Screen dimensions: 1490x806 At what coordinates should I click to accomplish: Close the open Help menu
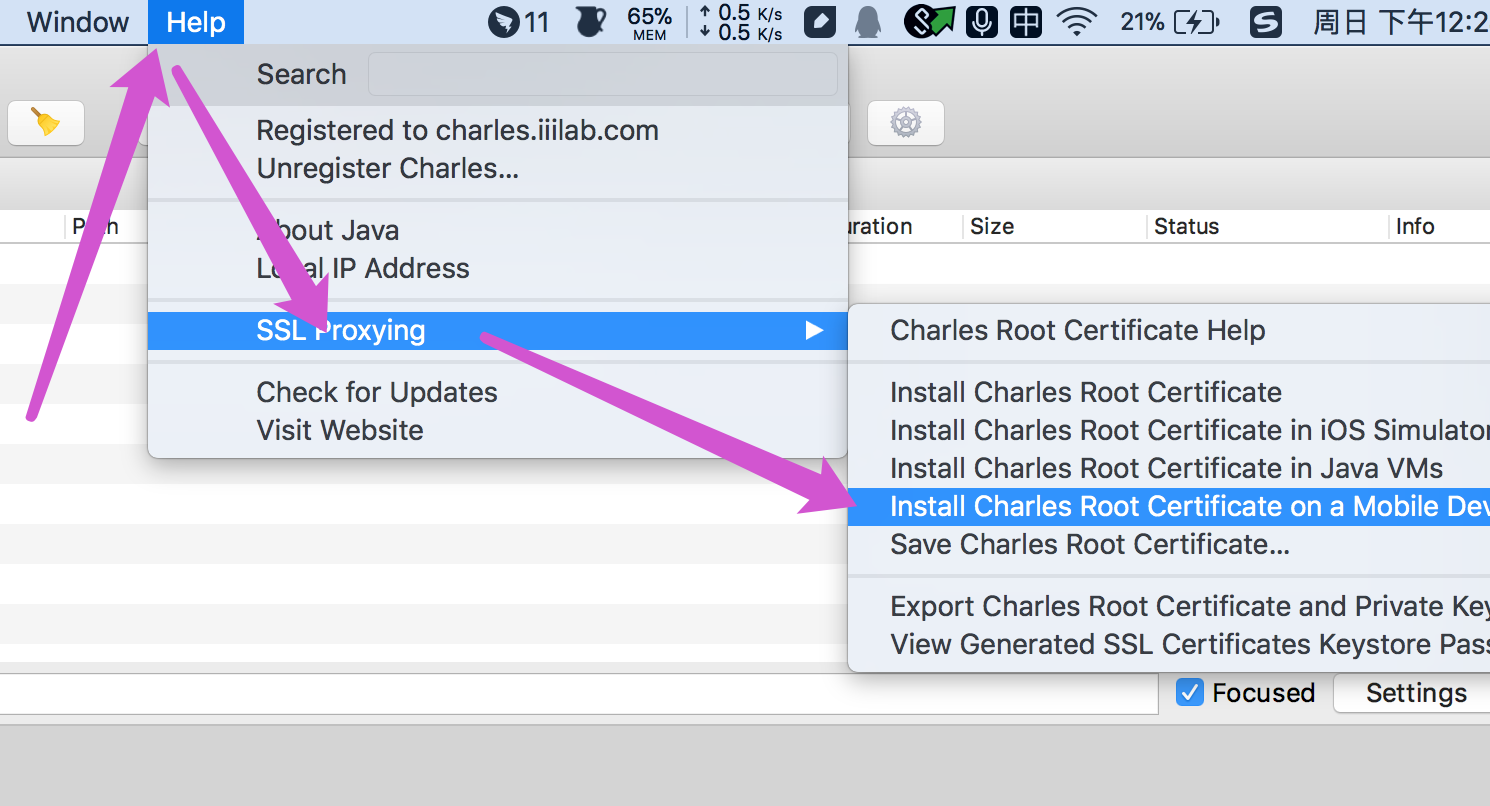tap(196, 22)
